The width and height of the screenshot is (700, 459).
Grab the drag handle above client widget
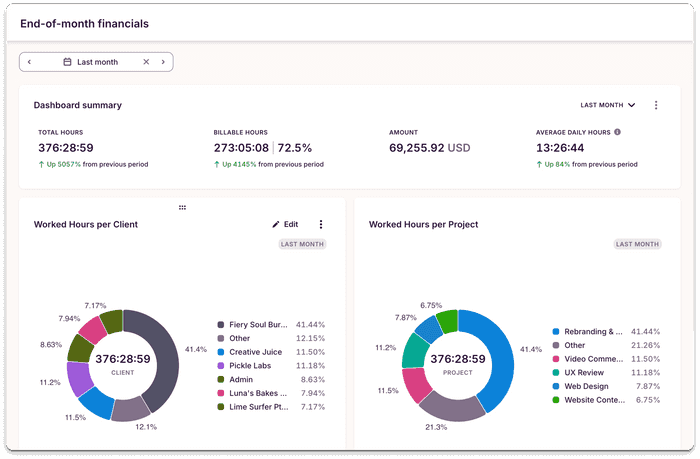click(x=182, y=207)
